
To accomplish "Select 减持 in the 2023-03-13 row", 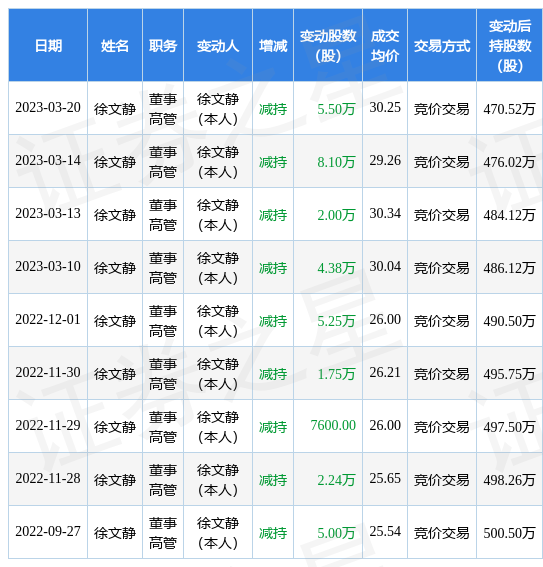I will coord(273,215).
